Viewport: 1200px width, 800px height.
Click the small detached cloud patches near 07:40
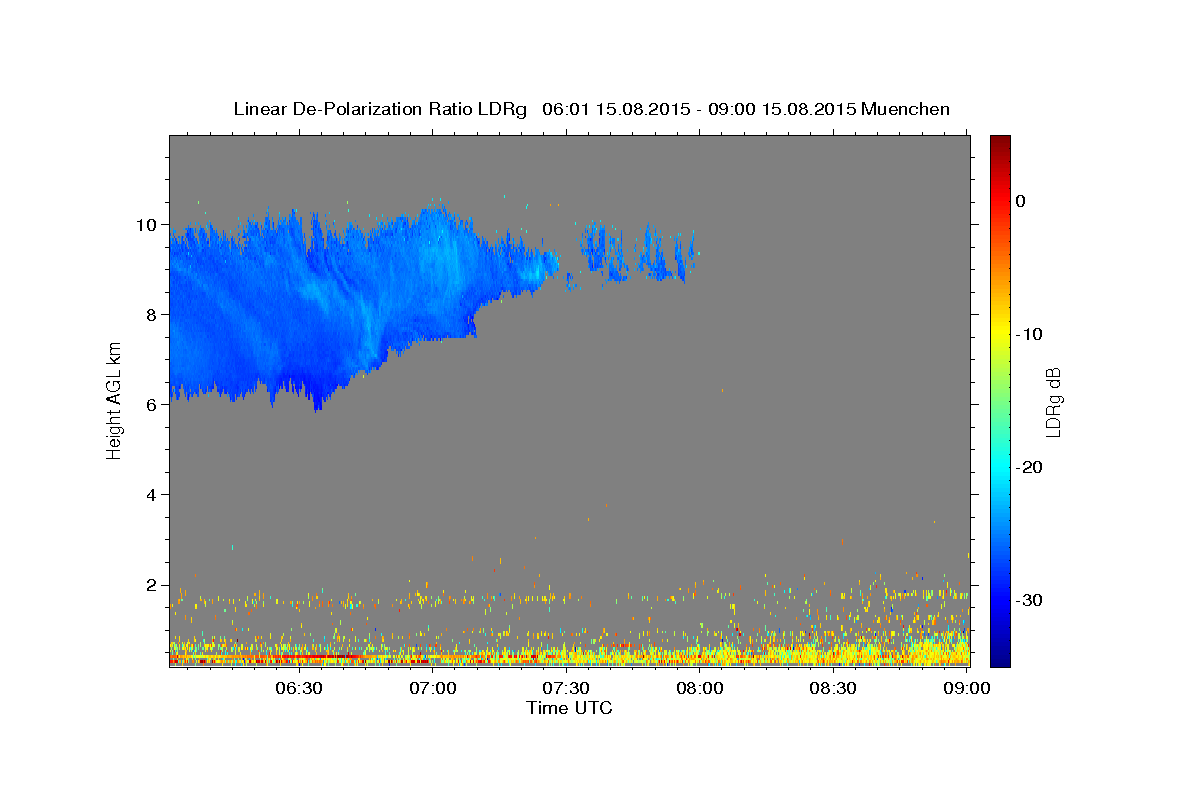[638, 253]
